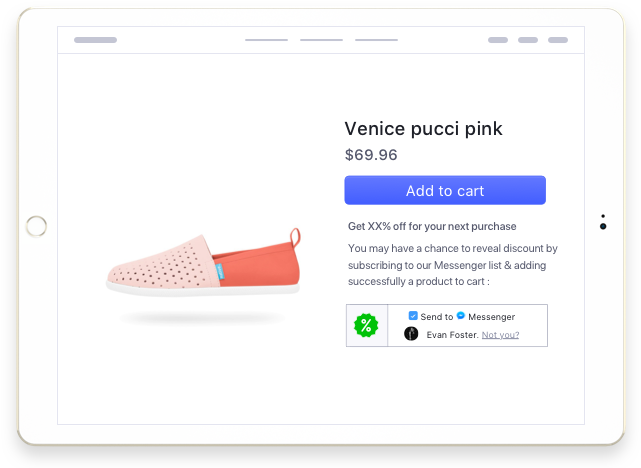Image resolution: width=641 pixels, height=468 pixels.
Task: Click Evan Foster's profile avatar
Action: point(411,334)
